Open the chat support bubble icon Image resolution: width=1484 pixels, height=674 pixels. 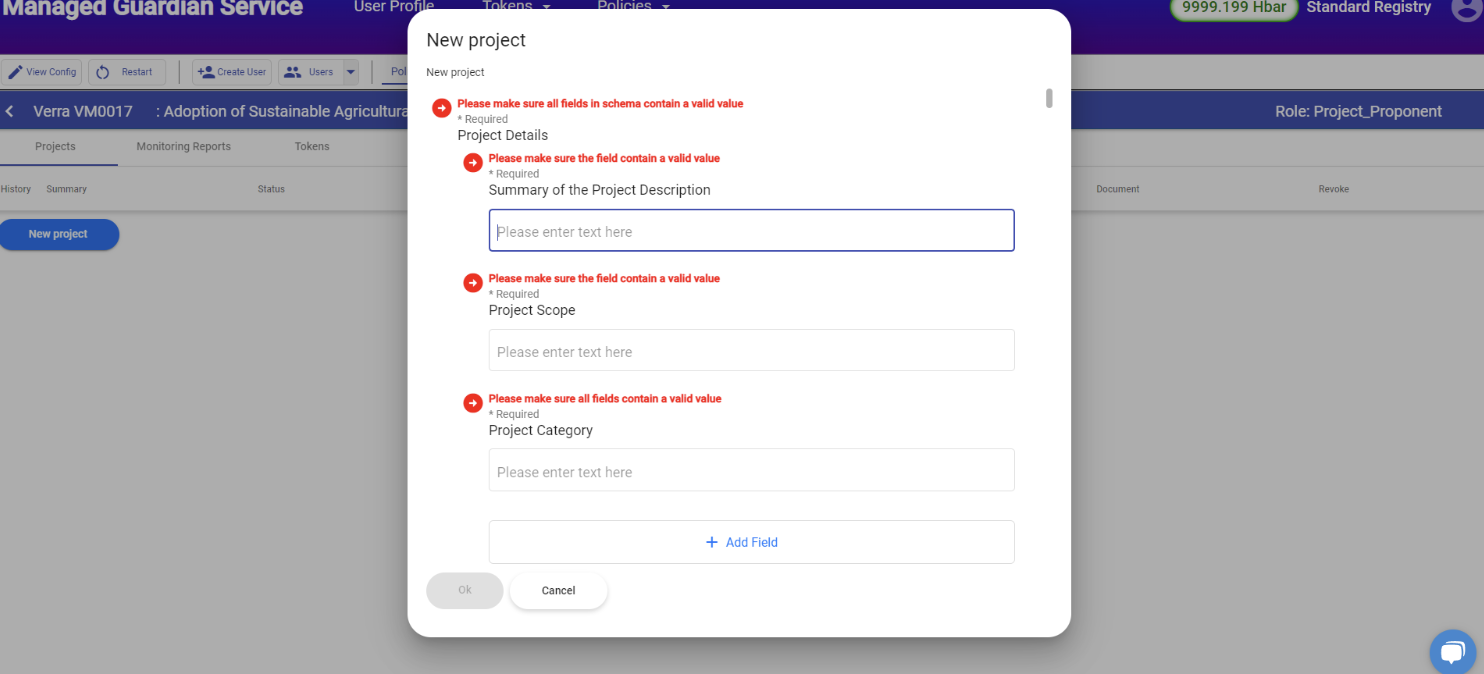point(1453,652)
